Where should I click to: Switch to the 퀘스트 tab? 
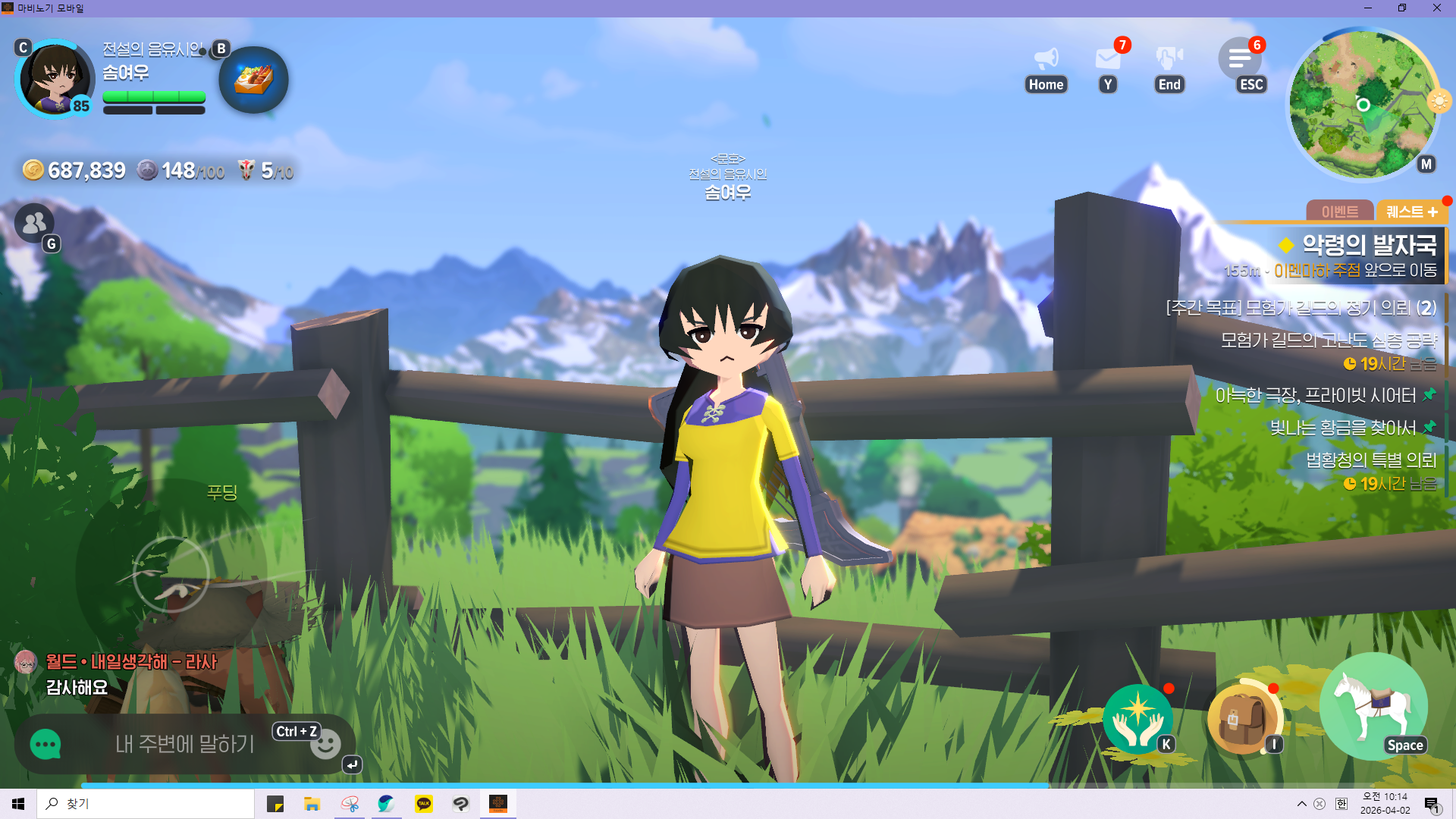point(1410,212)
